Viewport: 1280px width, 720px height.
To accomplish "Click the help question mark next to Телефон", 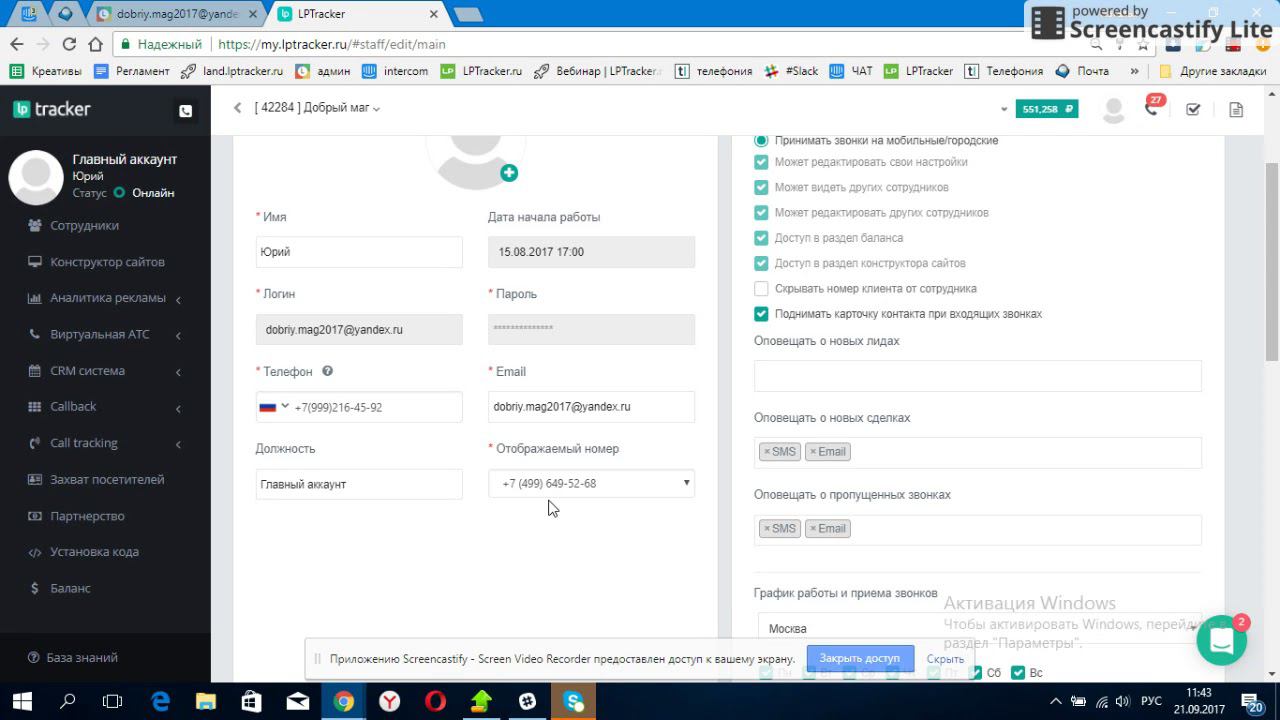I will pos(327,371).
